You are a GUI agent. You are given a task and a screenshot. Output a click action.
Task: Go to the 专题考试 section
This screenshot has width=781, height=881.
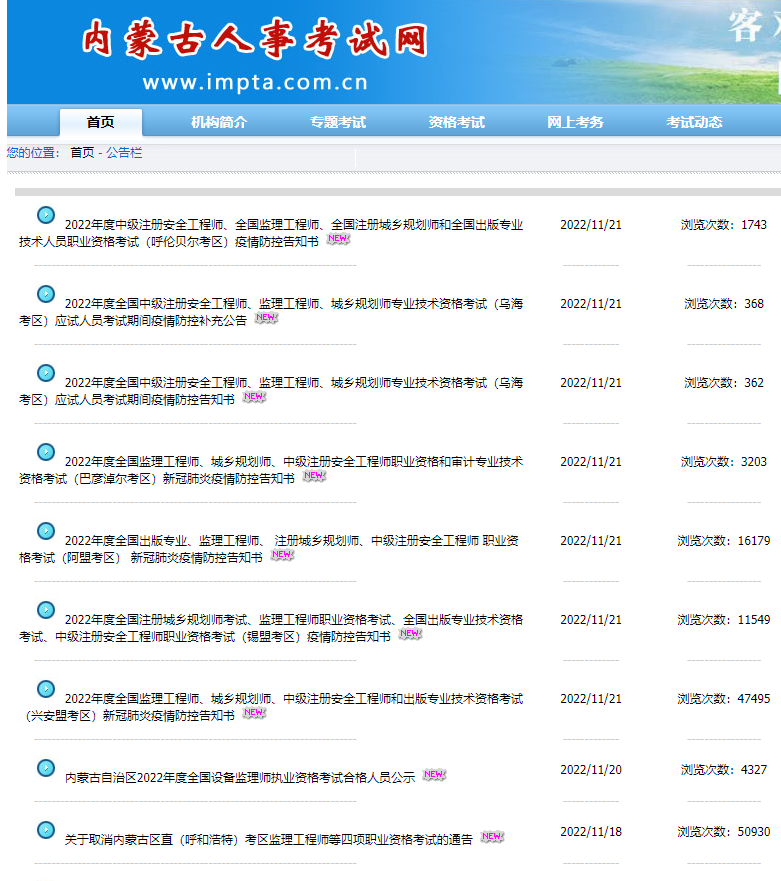coord(338,122)
